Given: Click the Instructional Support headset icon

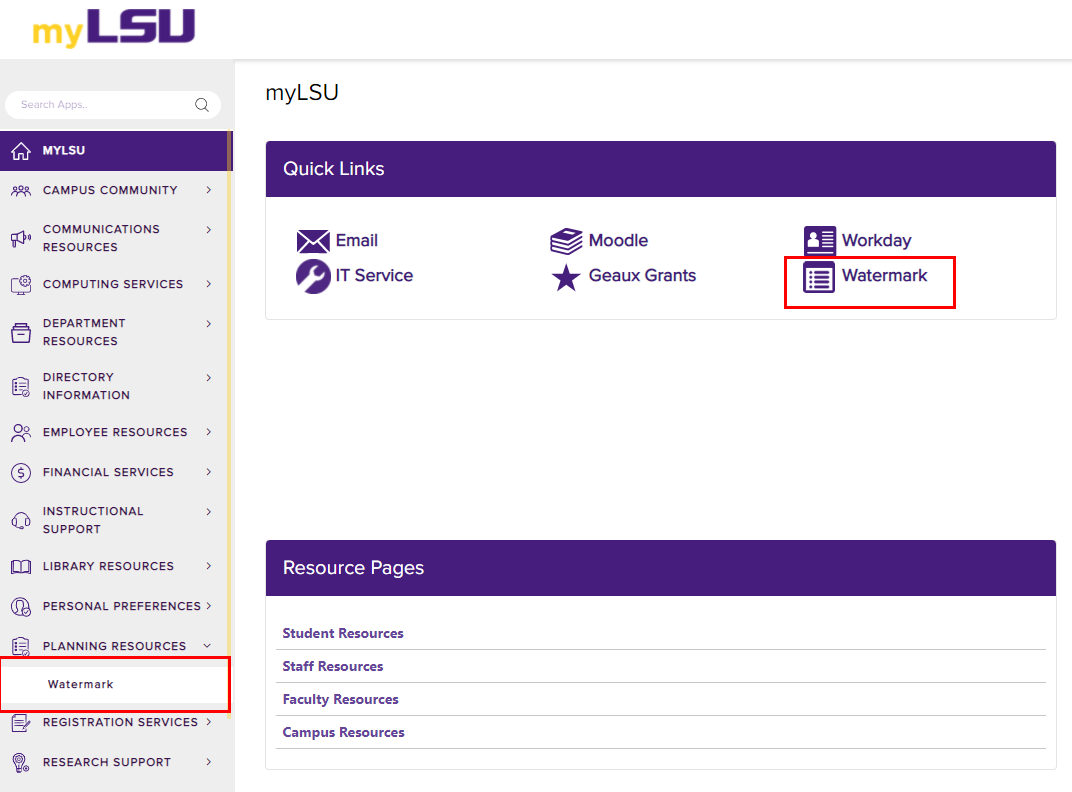Looking at the screenshot, I should tap(21, 520).
